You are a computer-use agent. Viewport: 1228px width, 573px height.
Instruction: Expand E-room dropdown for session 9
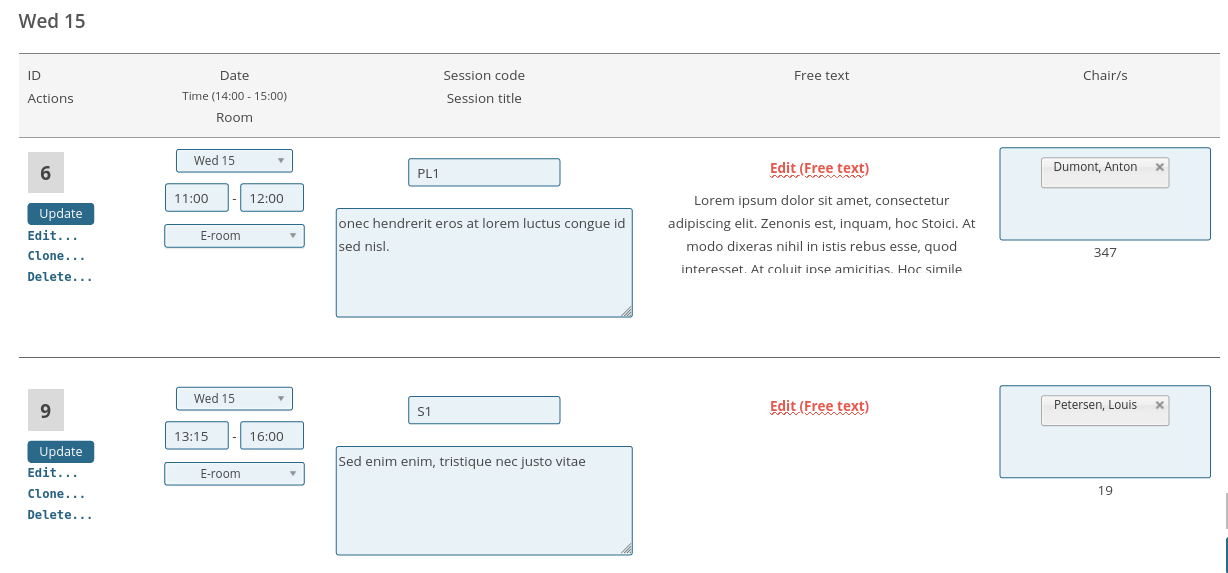pos(234,474)
